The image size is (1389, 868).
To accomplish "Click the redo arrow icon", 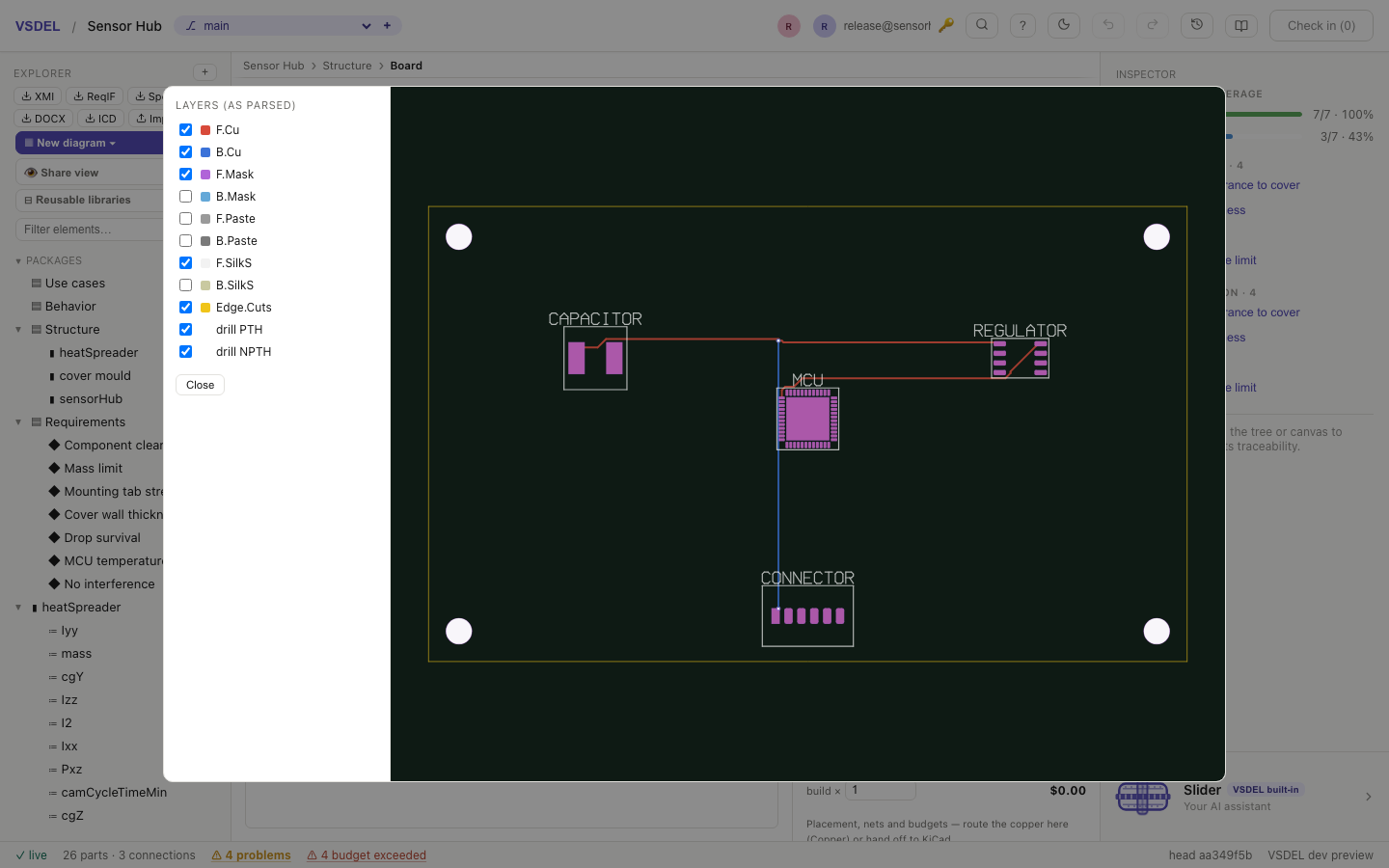I will (1152, 26).
